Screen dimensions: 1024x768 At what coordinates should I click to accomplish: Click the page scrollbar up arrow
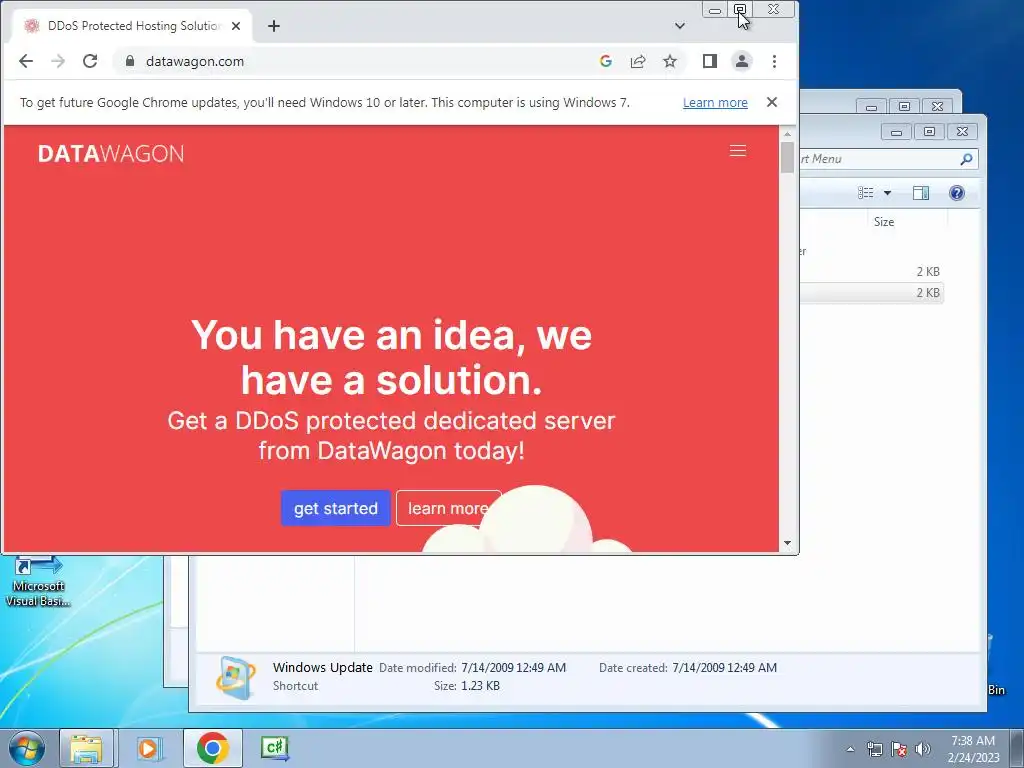[x=787, y=133]
